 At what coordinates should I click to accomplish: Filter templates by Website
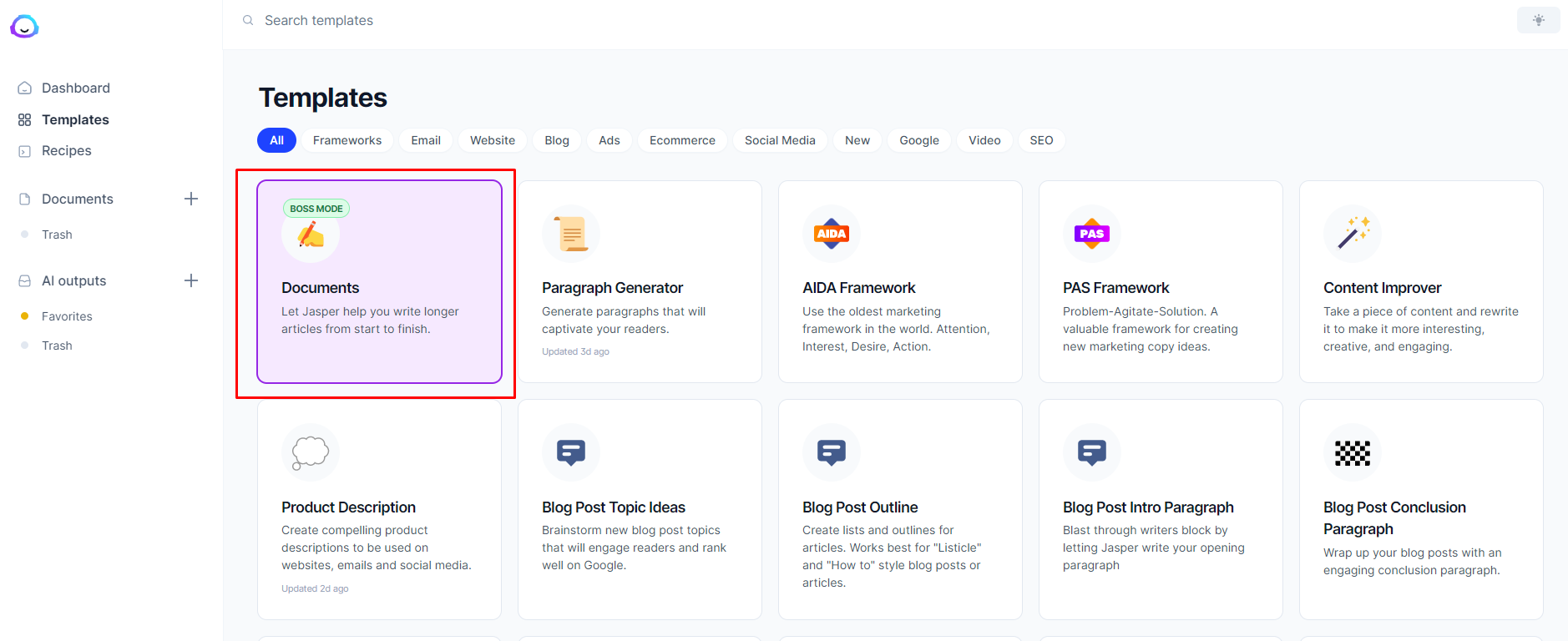[493, 140]
